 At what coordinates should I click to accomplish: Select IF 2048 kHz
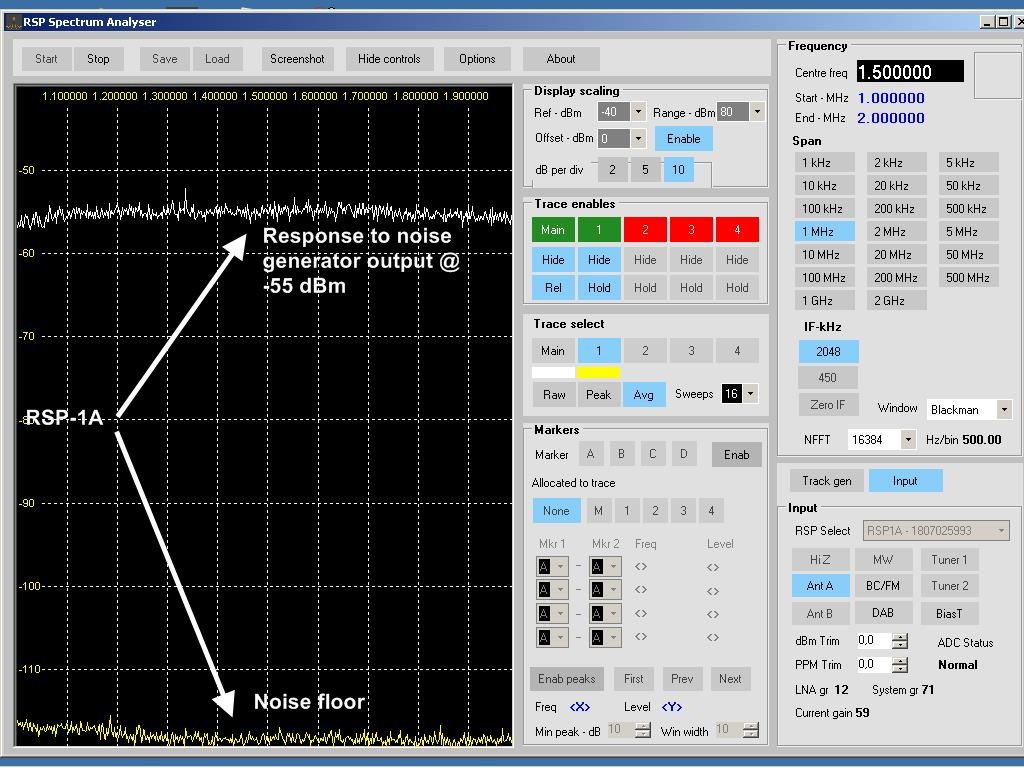tap(828, 351)
